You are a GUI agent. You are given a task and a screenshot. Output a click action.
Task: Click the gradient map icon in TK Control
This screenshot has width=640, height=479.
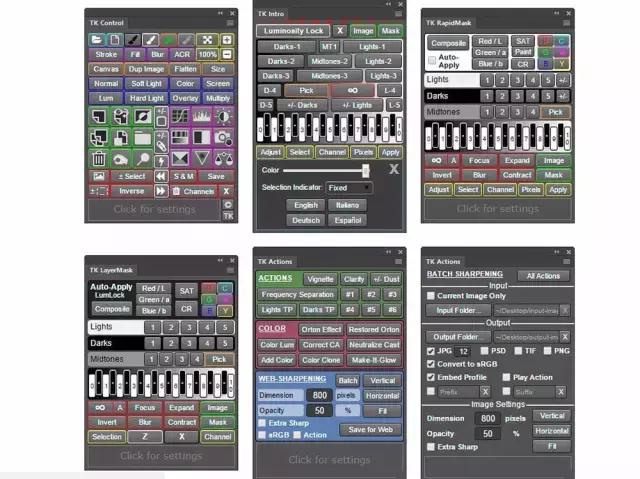[x=180, y=137]
